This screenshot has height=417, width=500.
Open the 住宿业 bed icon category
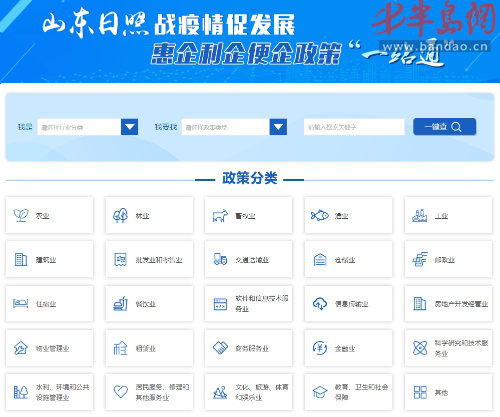(21, 303)
